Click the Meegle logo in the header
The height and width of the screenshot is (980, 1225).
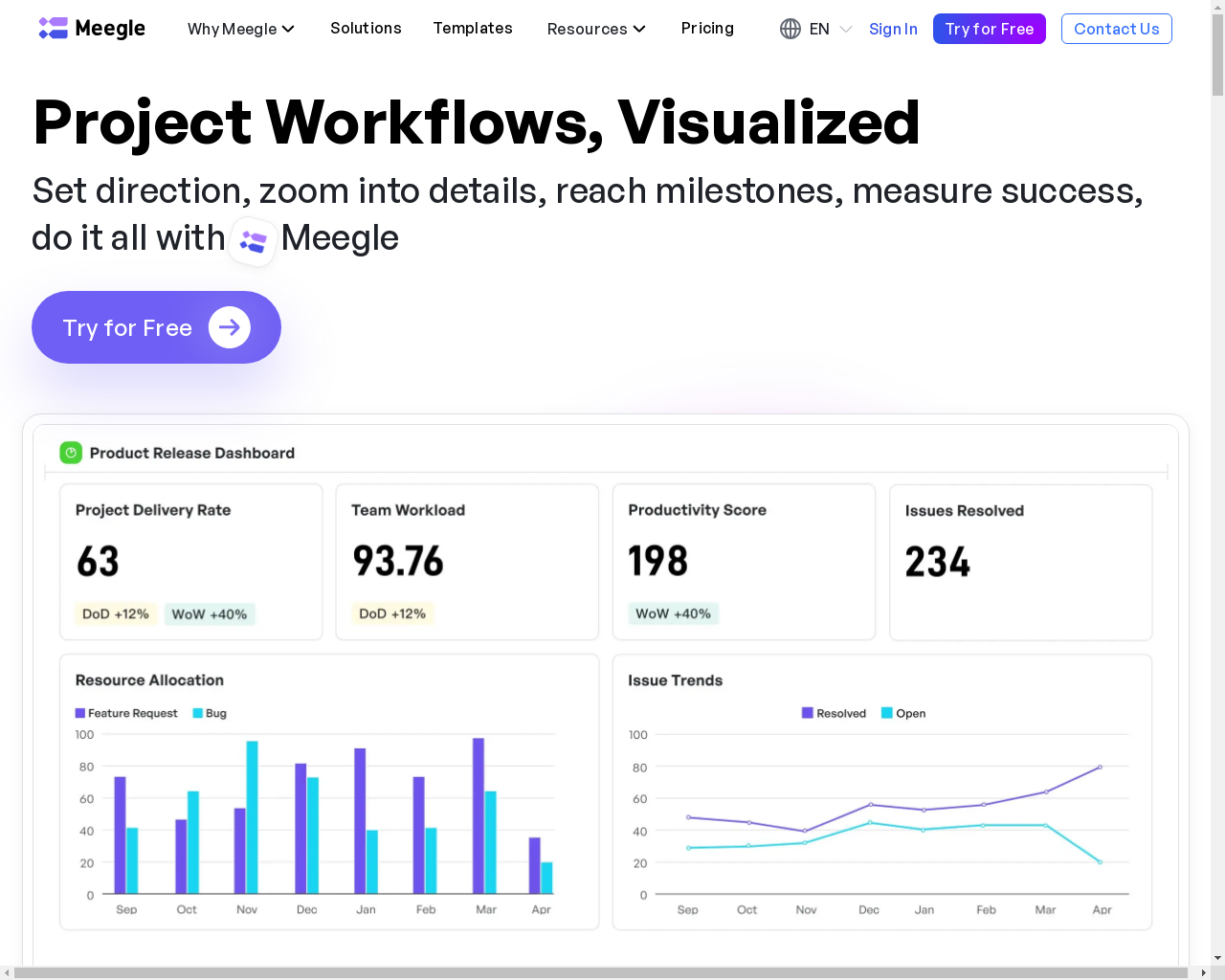pos(92,29)
